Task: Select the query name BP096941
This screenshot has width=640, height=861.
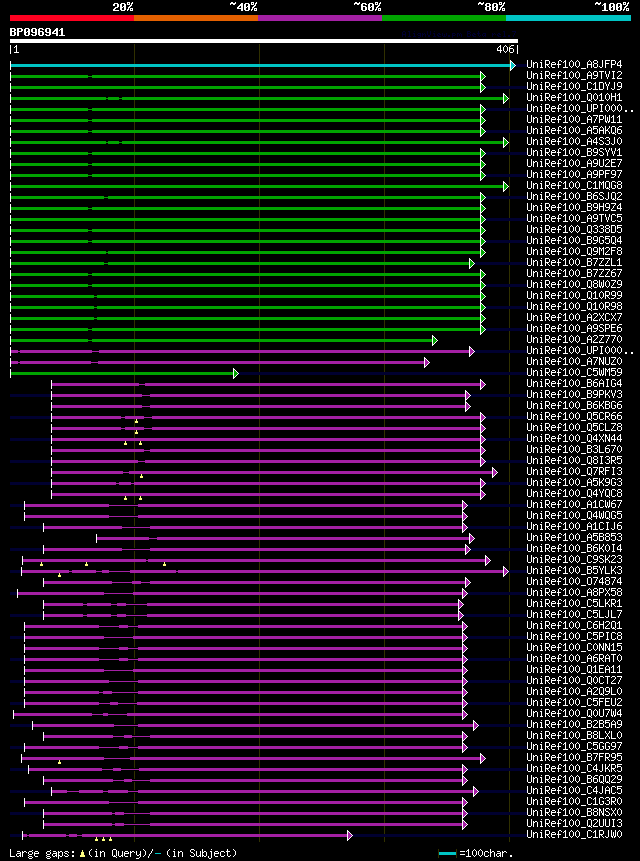Action: [x=37, y=32]
